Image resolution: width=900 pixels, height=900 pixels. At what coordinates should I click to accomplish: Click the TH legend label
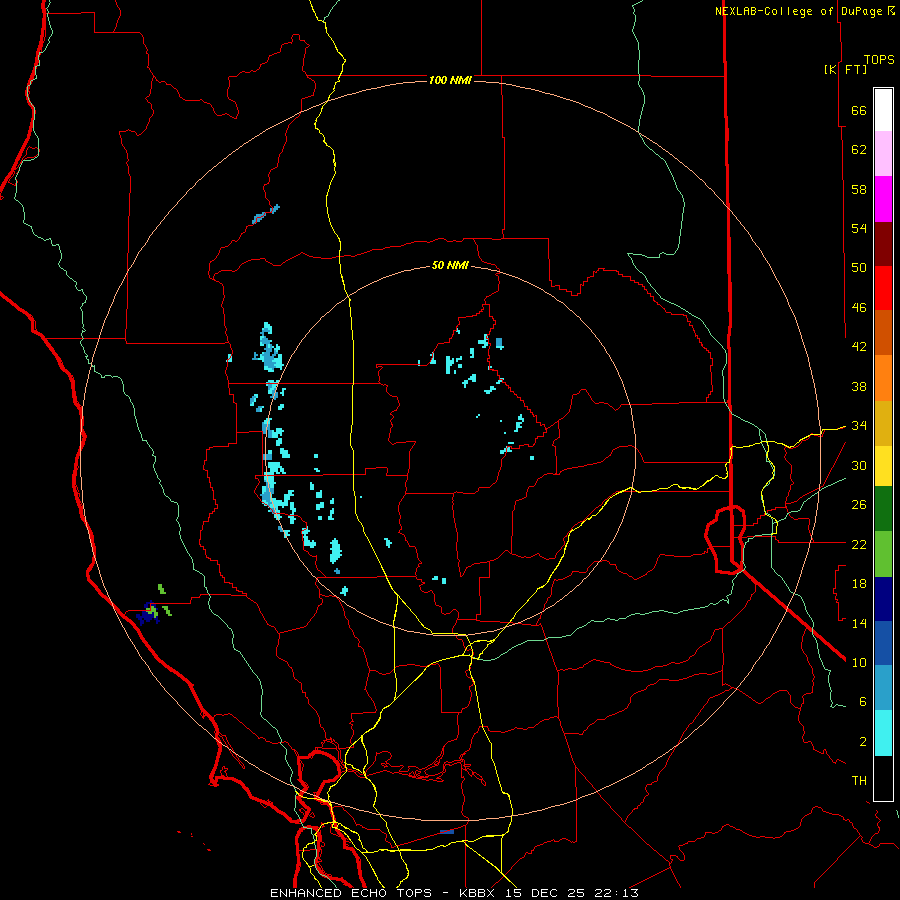(859, 781)
